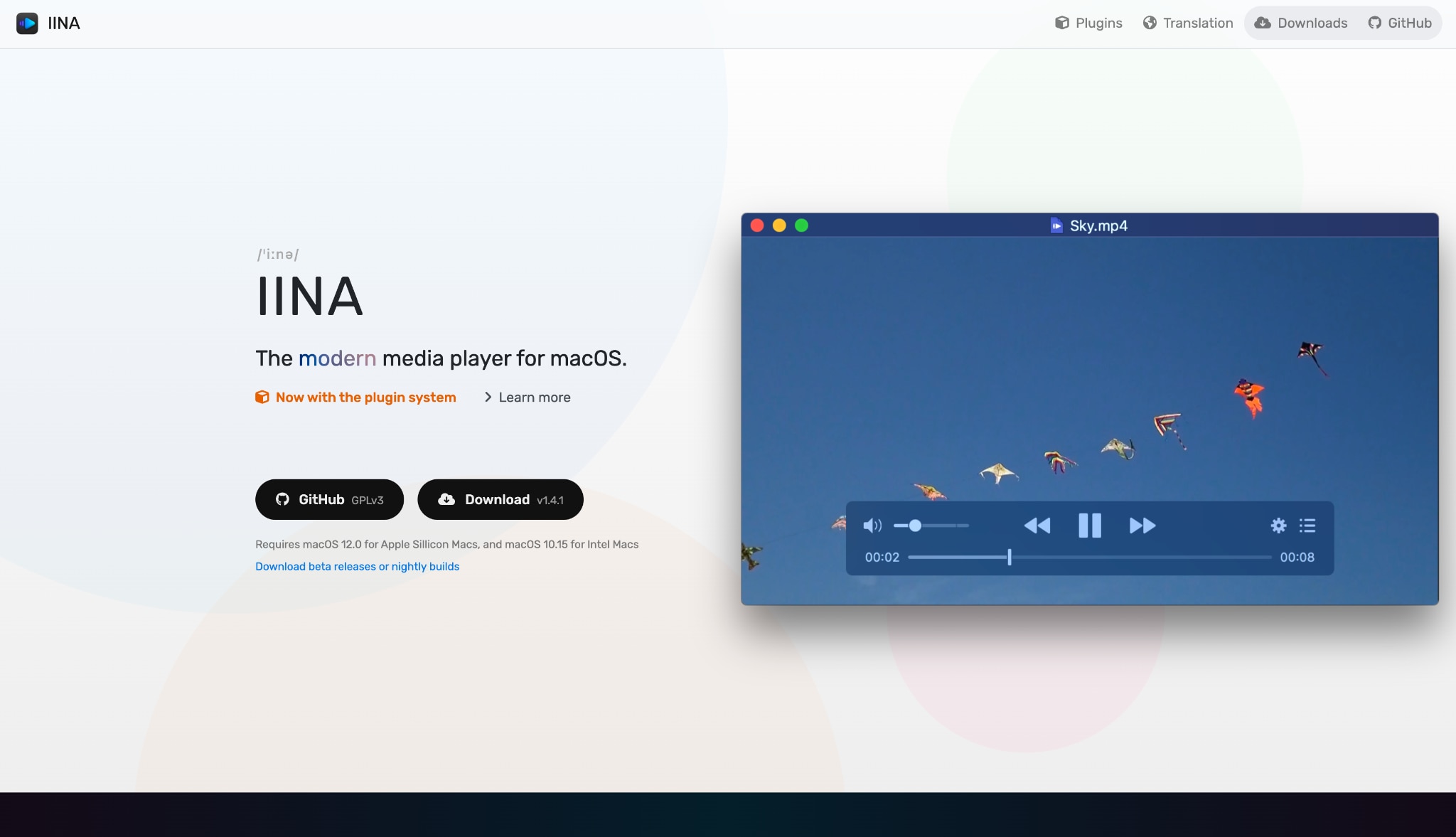Click the GitHub octocat icon in button

282,499
